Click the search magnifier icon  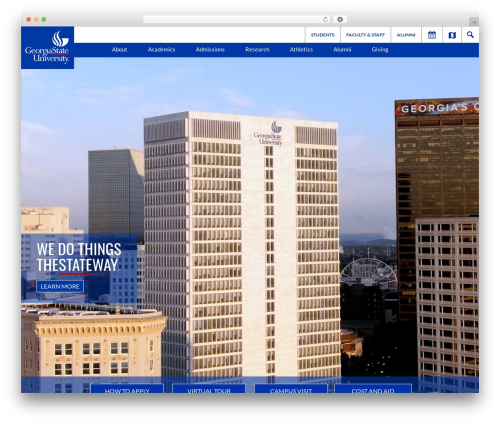pyautogui.click(x=470, y=35)
